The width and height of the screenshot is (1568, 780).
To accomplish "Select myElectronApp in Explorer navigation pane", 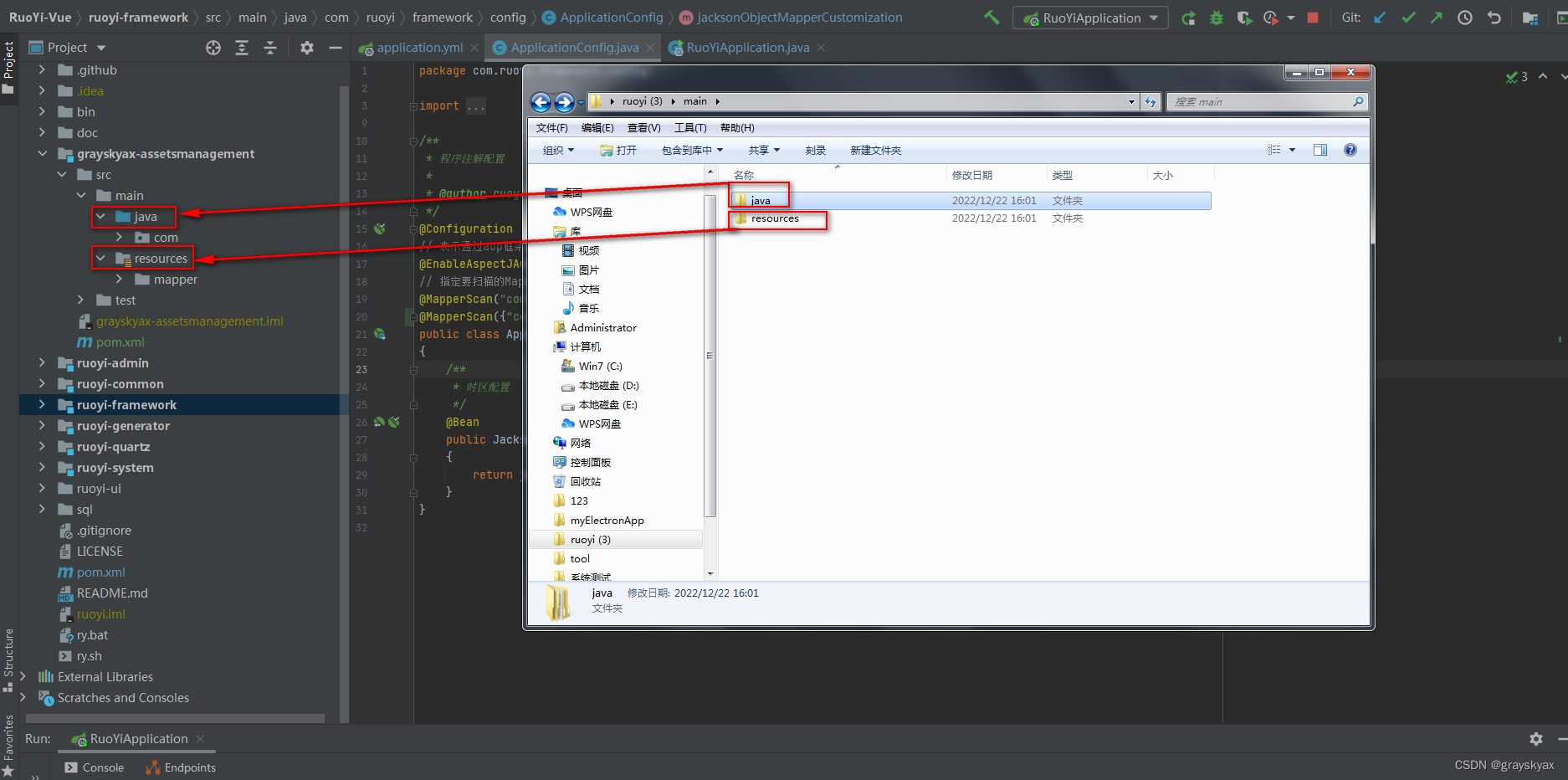I will pos(607,520).
